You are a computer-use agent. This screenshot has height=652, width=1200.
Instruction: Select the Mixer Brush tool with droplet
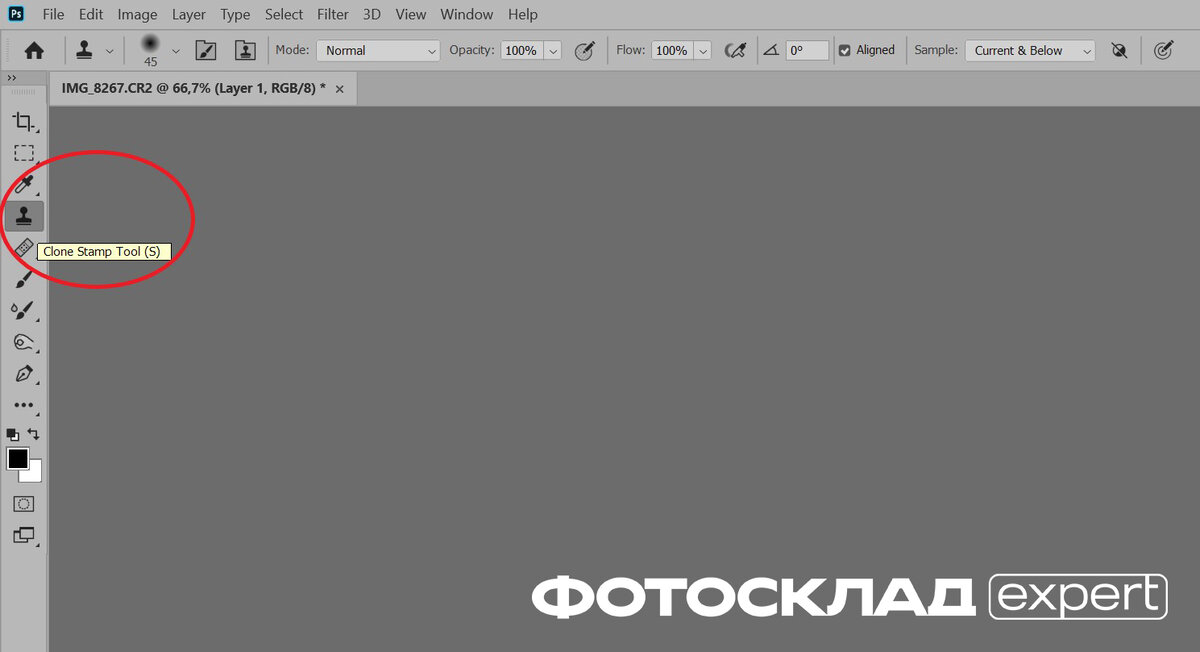(x=23, y=310)
